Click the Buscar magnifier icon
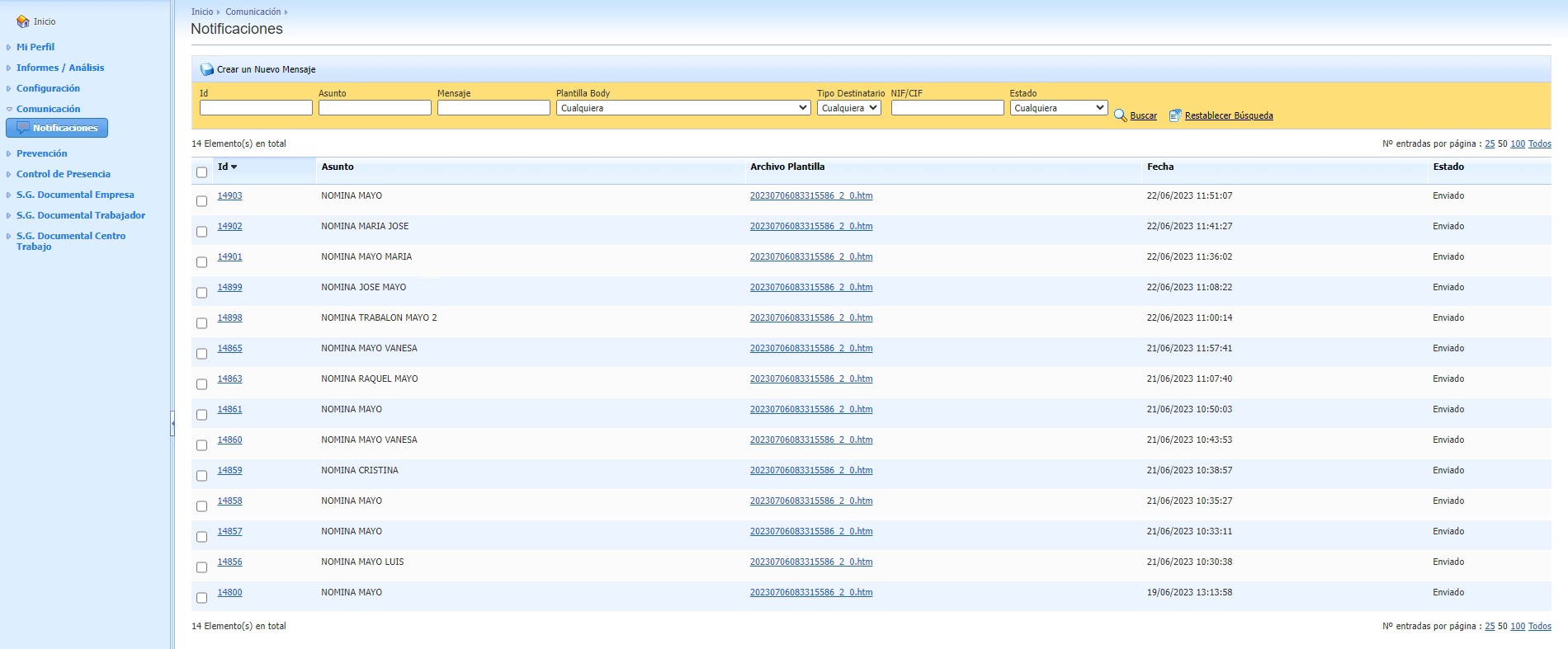The width and height of the screenshot is (1568, 649). pos(1120,115)
